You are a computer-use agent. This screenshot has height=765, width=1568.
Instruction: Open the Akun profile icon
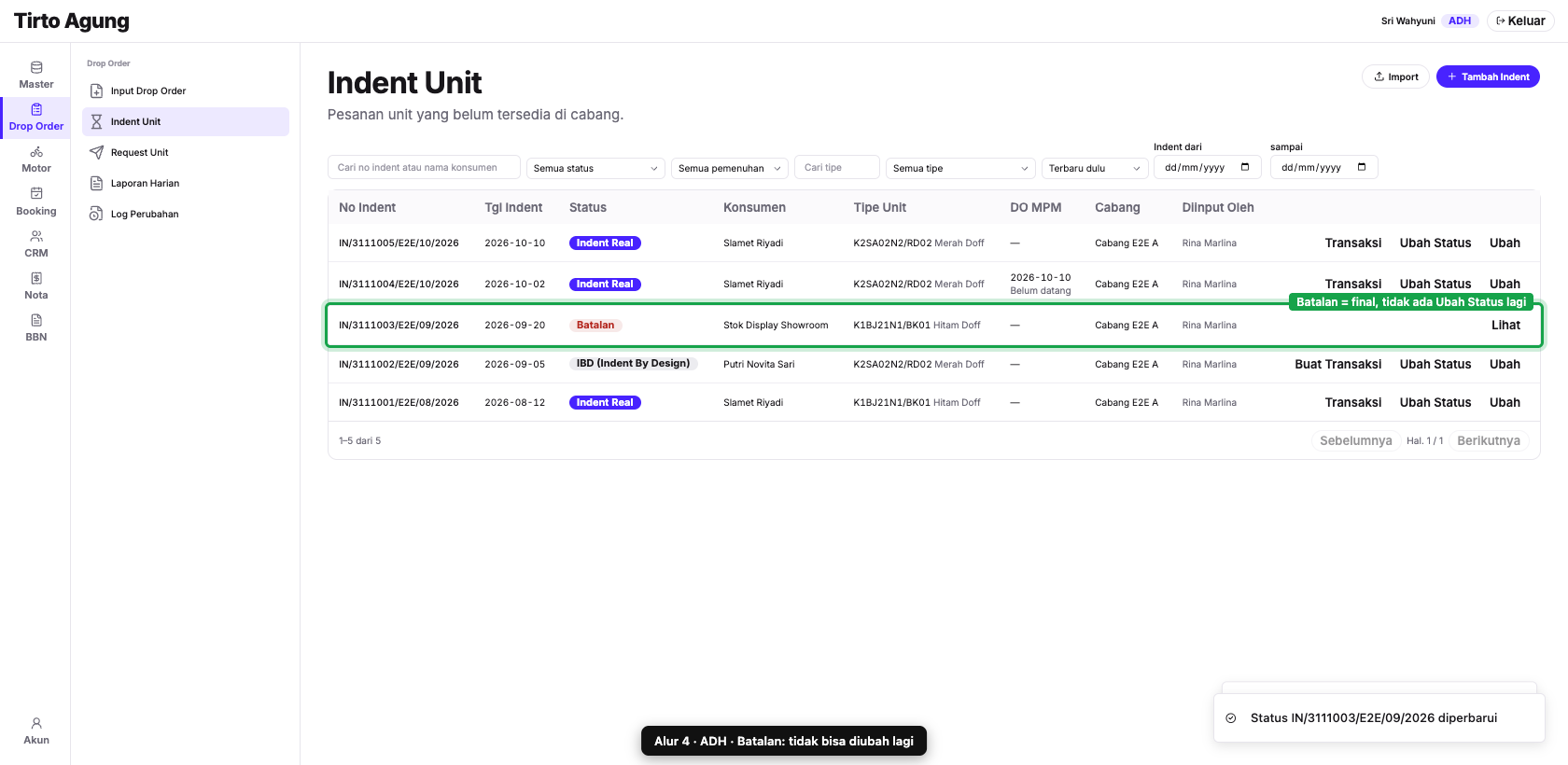(x=36, y=723)
